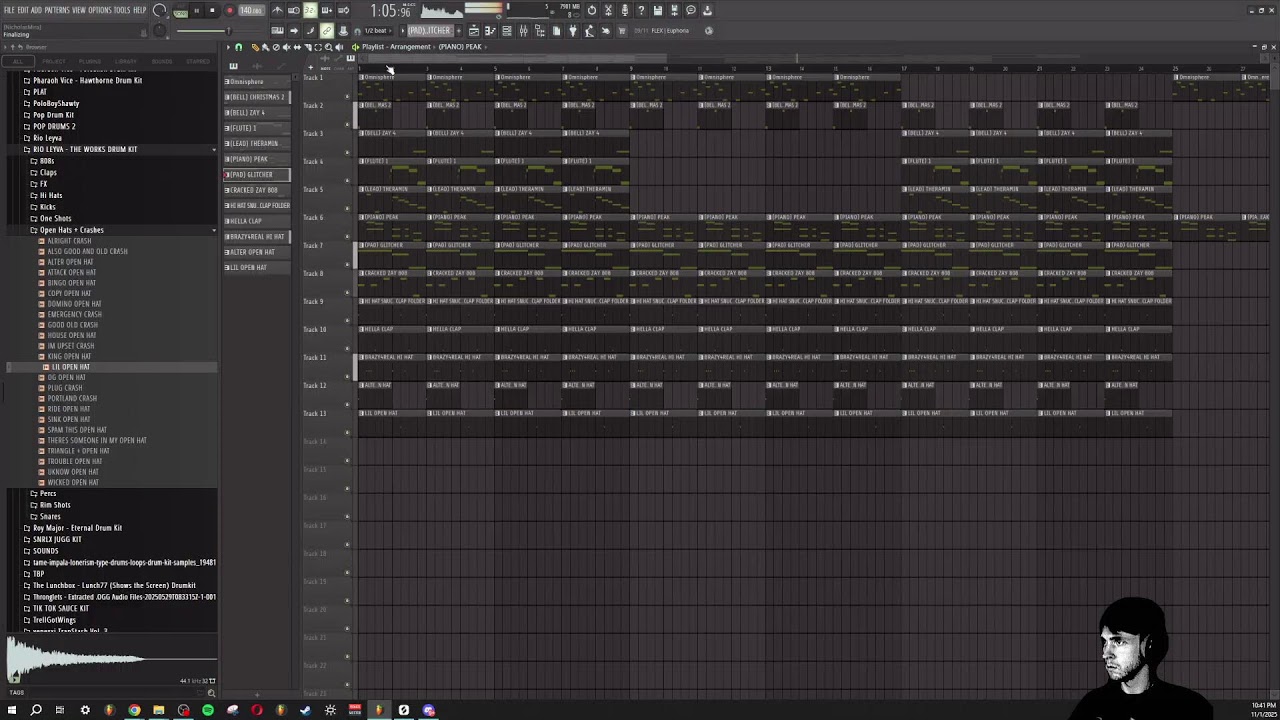Select the (BELL) CHRISTMAS 2 pattern in picker

pos(256,97)
